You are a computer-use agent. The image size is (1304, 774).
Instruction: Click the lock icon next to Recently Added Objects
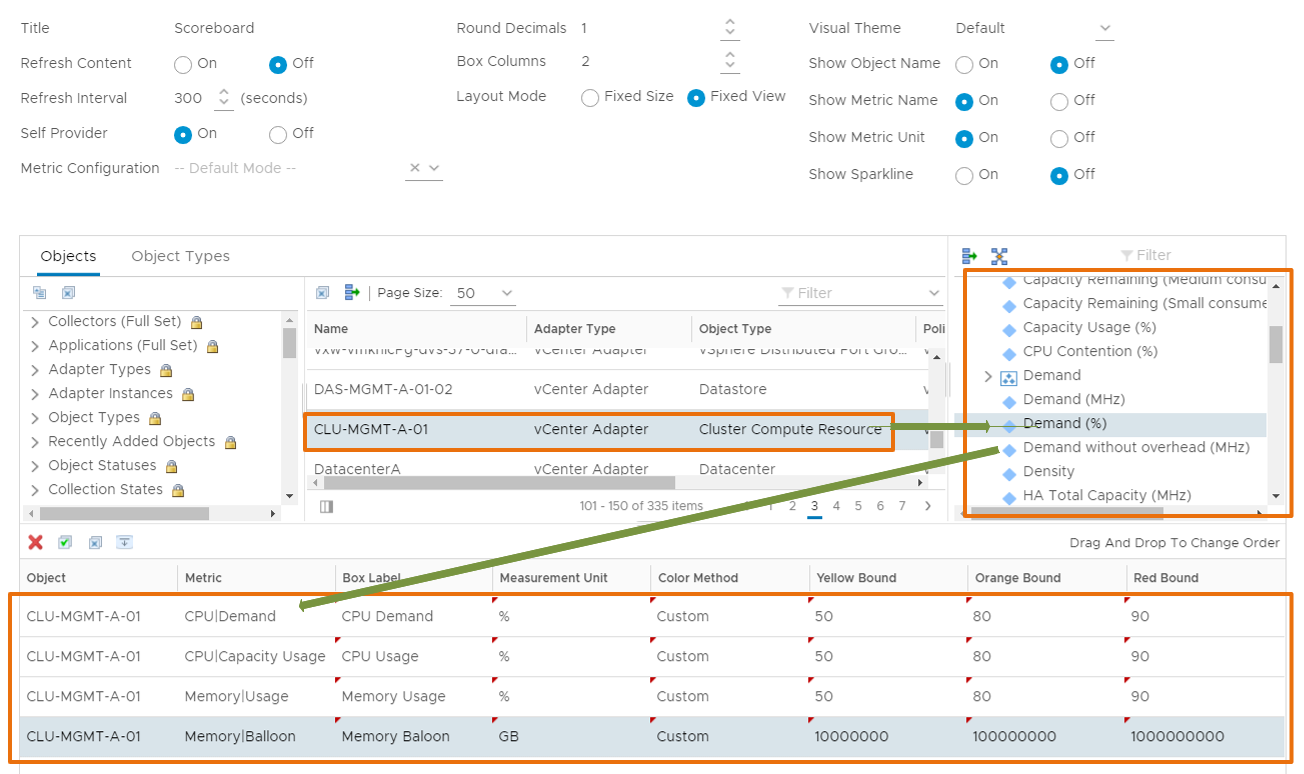tap(231, 442)
